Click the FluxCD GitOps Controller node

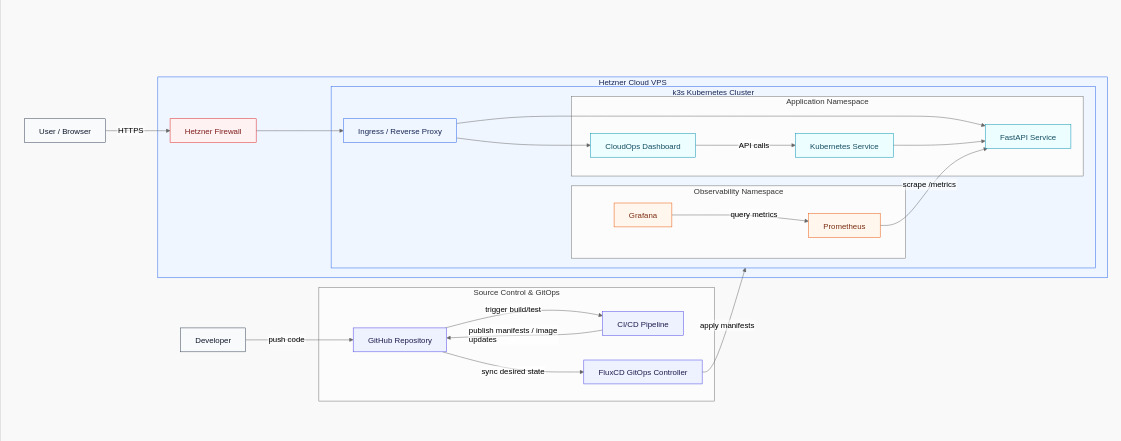click(643, 372)
